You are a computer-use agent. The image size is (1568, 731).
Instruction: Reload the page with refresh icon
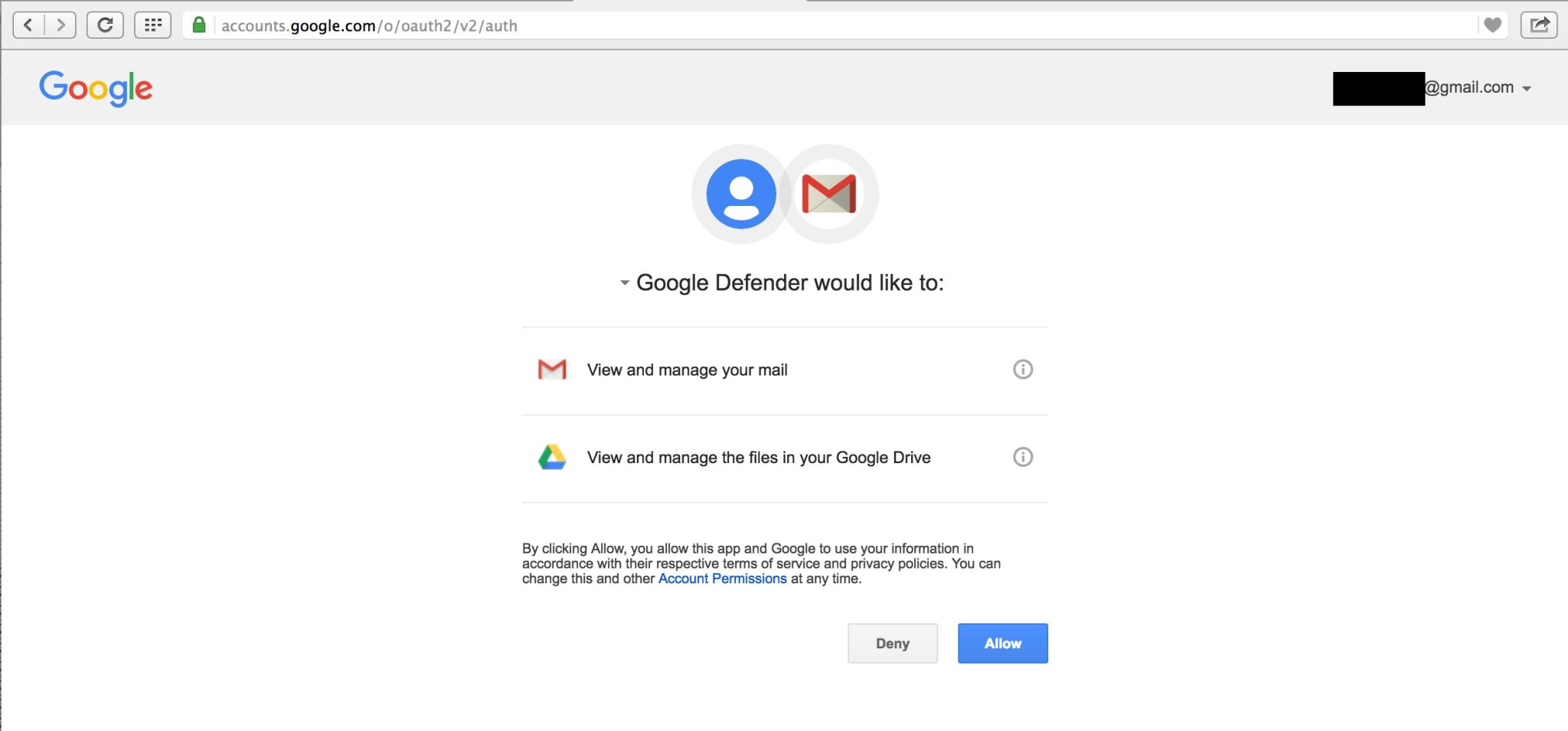105,25
